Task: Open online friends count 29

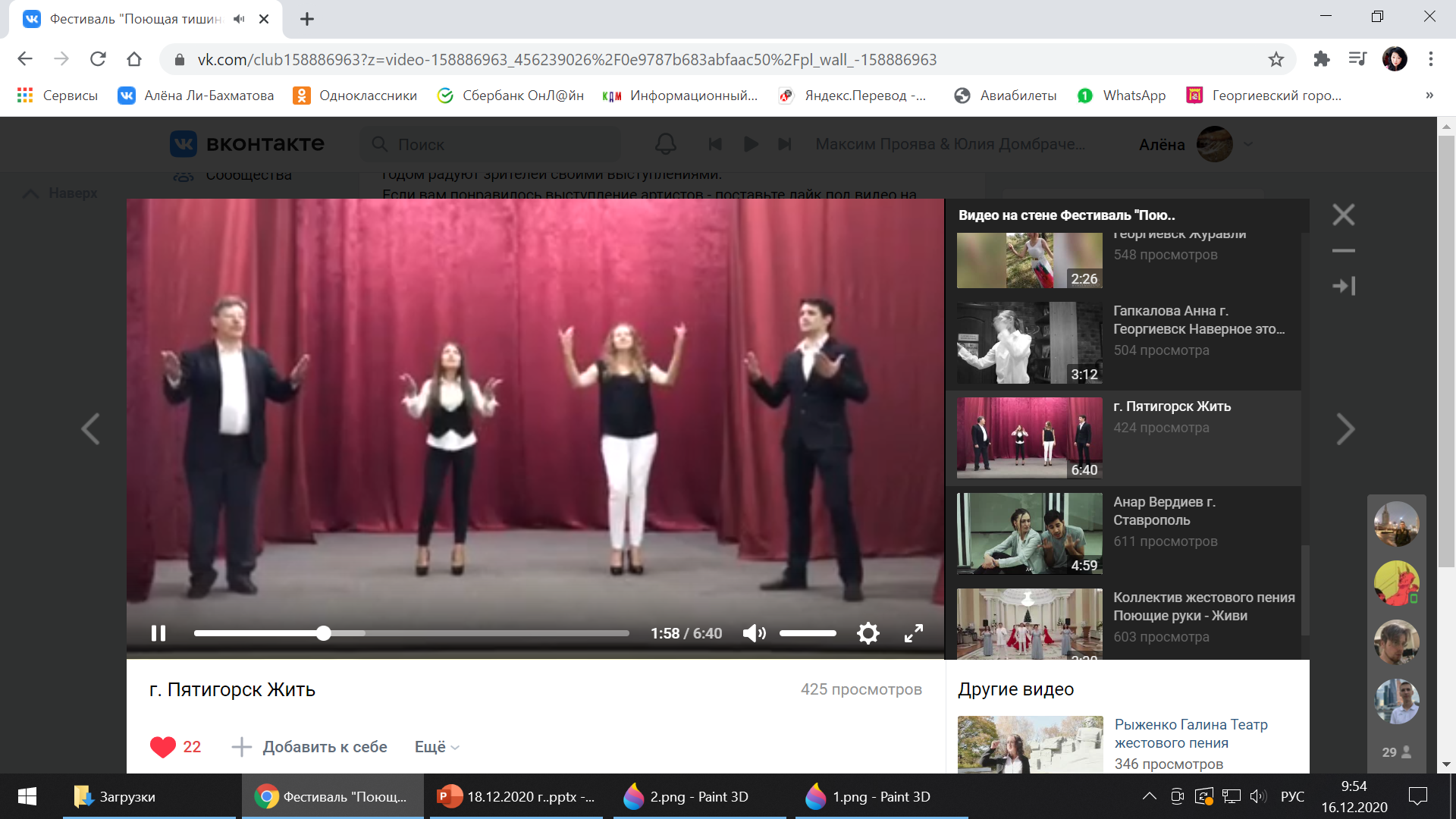Action: click(x=1396, y=752)
